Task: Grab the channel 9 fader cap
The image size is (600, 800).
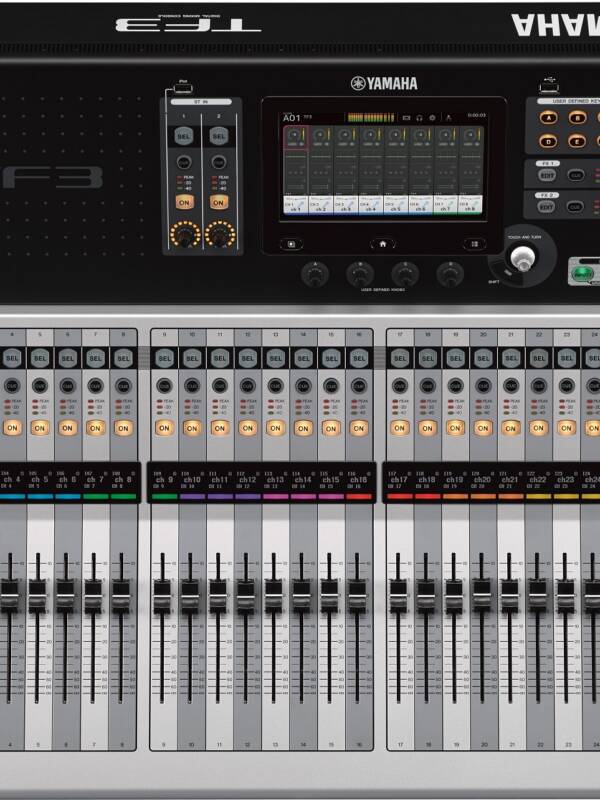Action: (x=162, y=596)
